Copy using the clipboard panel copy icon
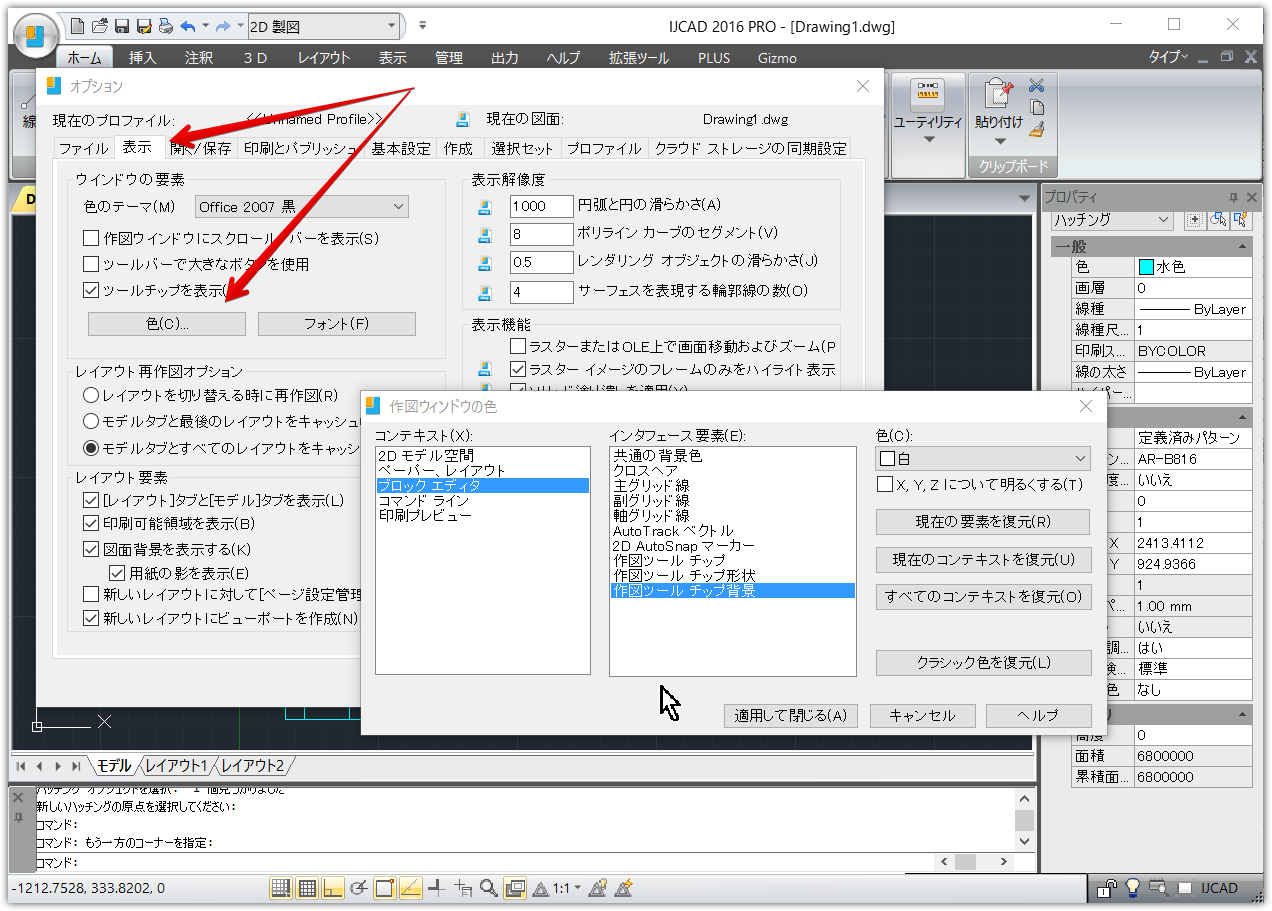 point(1037,107)
